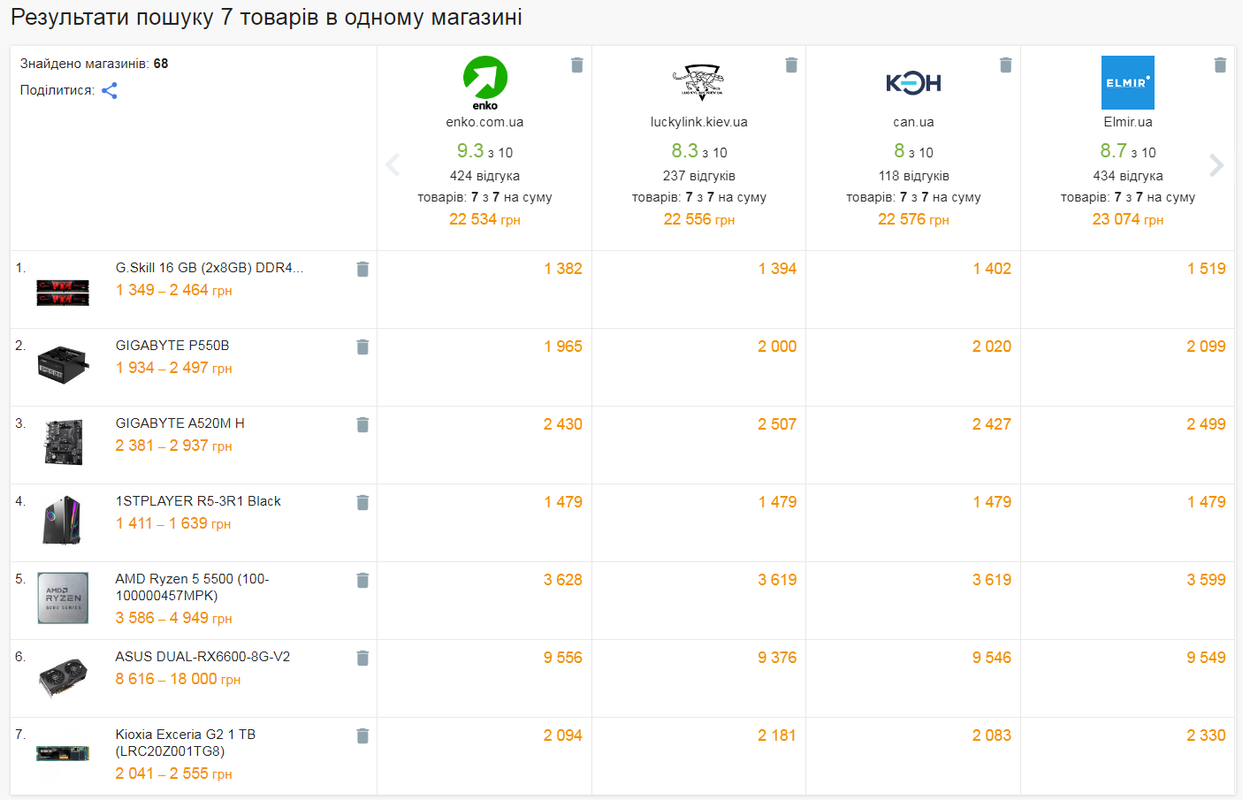Open AMD Ryzen 5 5500 product page
This screenshot has height=800, width=1243.
[192, 587]
